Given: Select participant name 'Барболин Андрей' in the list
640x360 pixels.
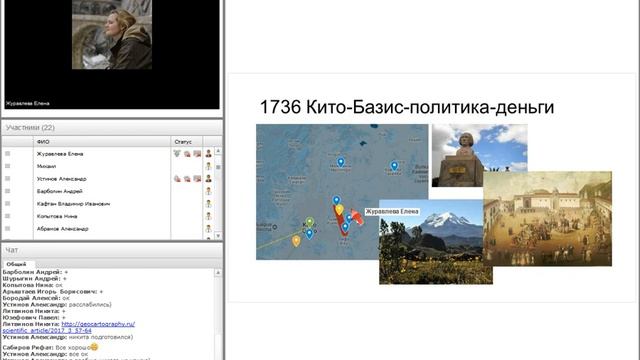Looking at the screenshot, I should coord(60,191).
